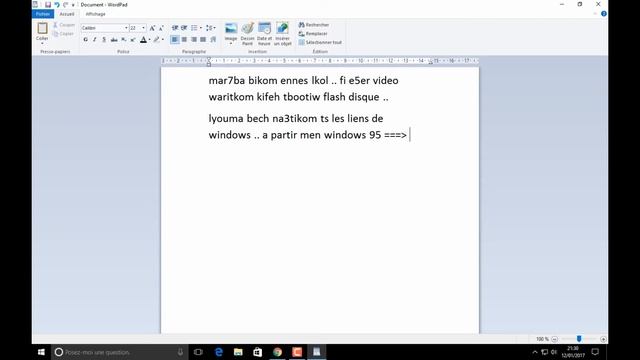This screenshot has width=640, height=360.
Task: Open the Windows Store taskbar icon
Action: [258, 352]
